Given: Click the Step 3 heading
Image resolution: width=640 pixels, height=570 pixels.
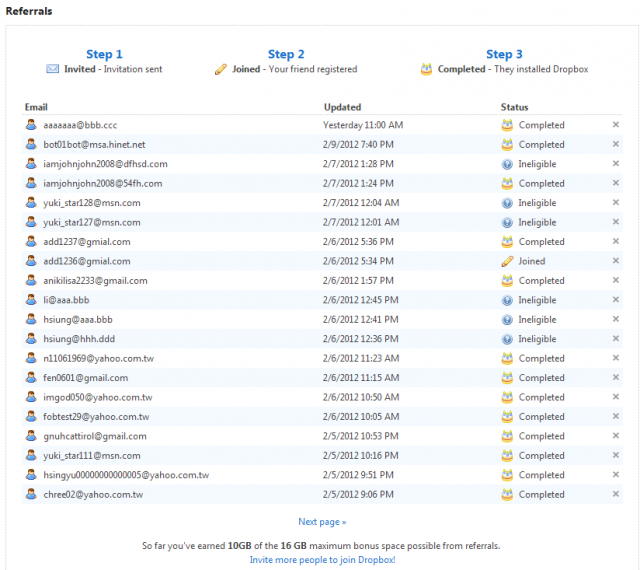Looking at the screenshot, I should tap(504, 54).
